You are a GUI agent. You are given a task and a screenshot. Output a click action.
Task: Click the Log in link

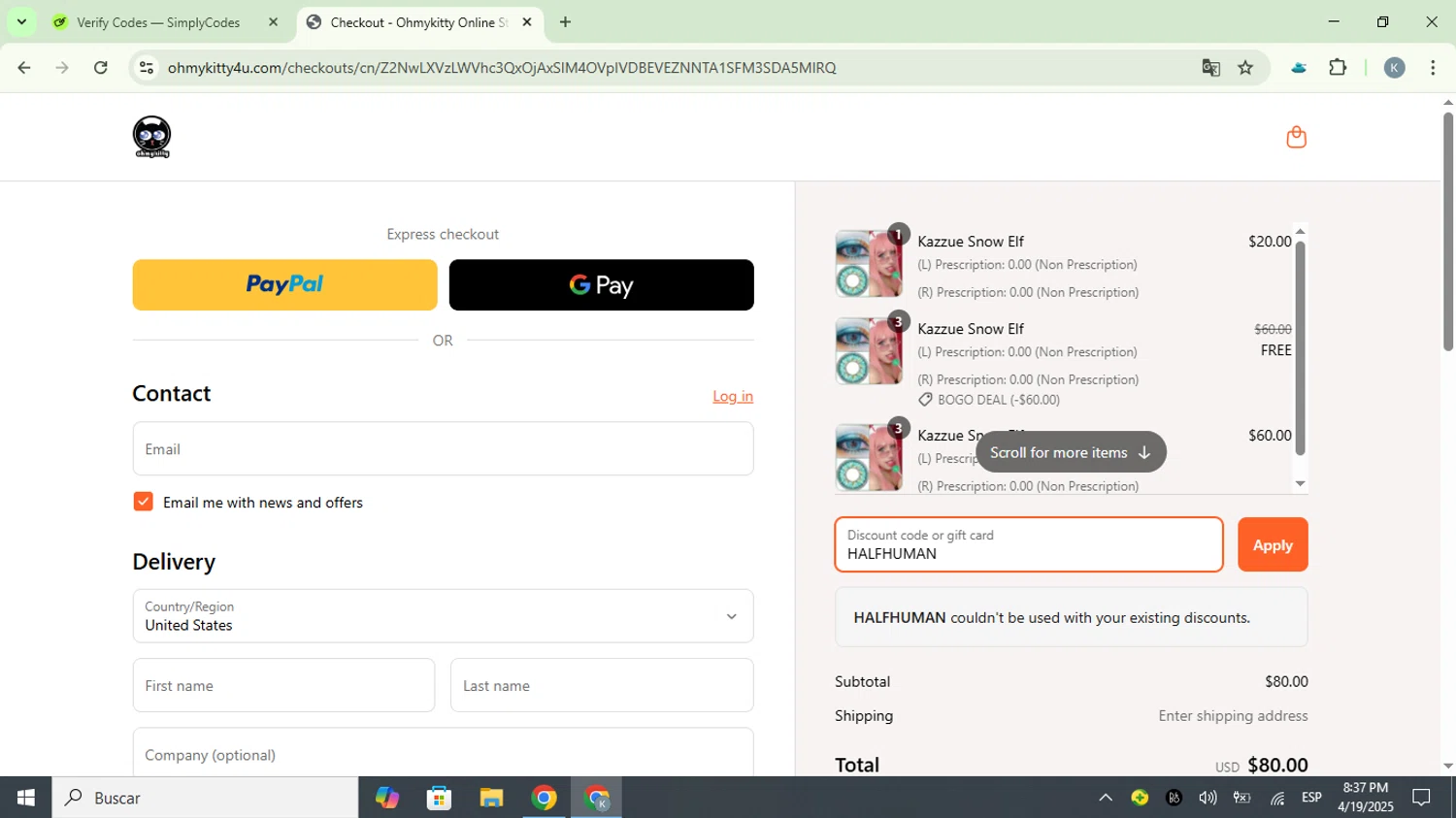(x=733, y=396)
